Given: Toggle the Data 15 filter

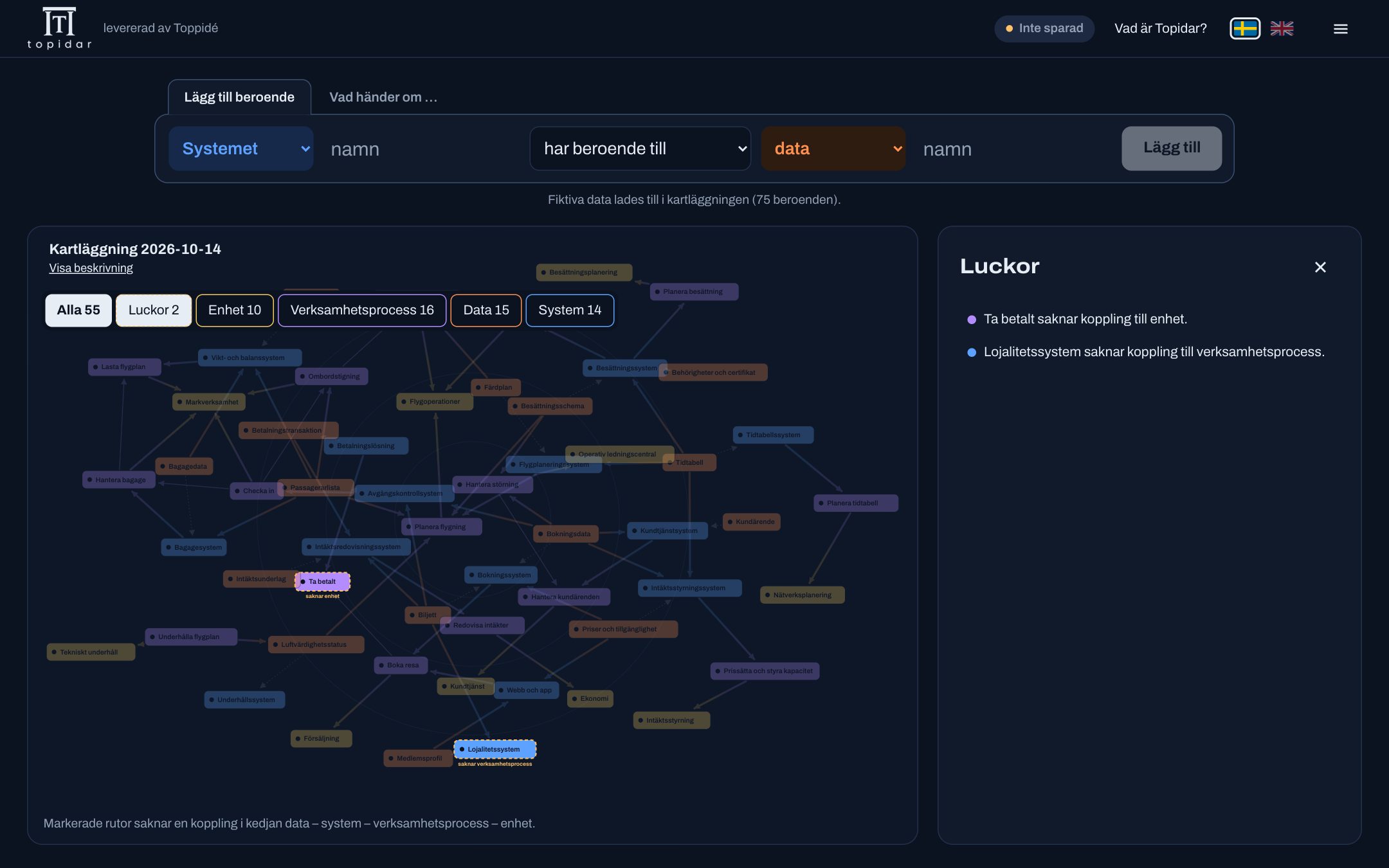Looking at the screenshot, I should coord(486,311).
